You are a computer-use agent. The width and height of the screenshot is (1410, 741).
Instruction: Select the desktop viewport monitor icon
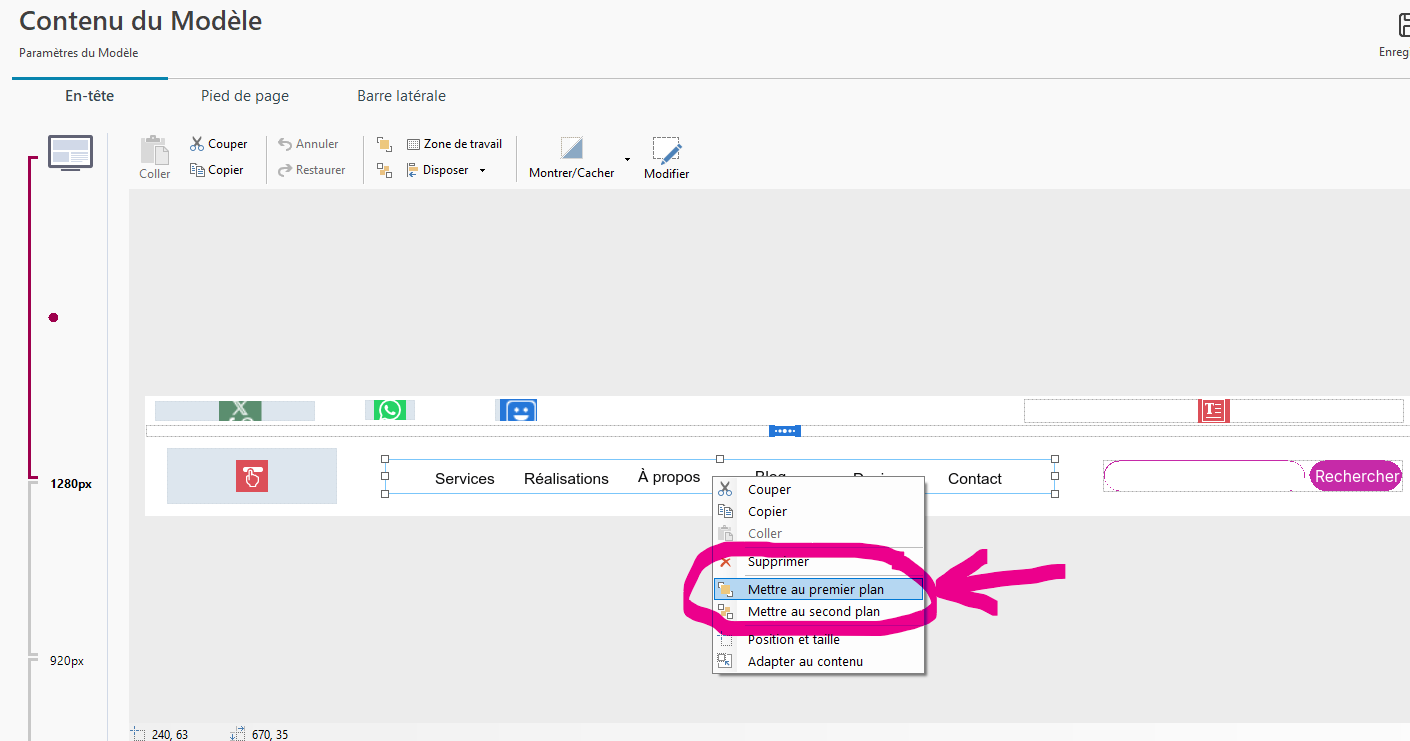pyautogui.click(x=70, y=152)
